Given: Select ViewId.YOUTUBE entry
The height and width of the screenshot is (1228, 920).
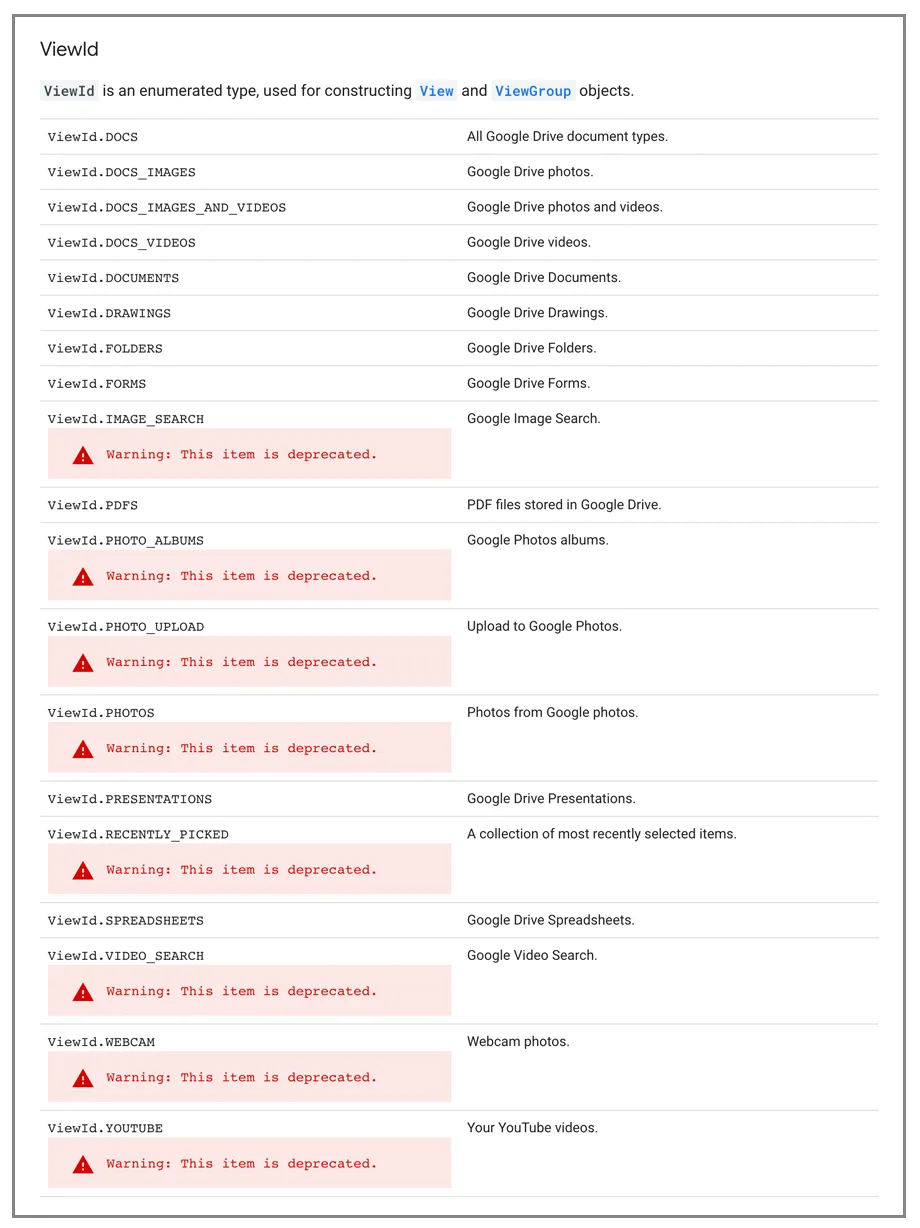Looking at the screenshot, I should (x=105, y=1128).
